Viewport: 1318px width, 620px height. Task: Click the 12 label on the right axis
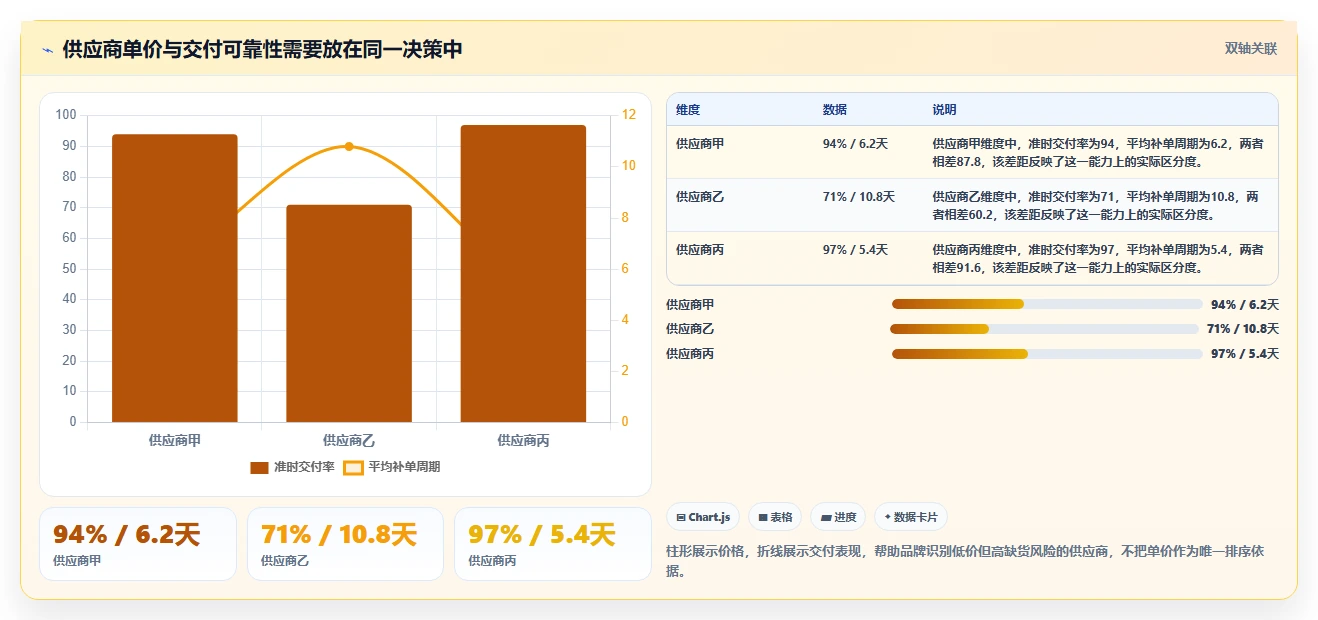(x=629, y=115)
